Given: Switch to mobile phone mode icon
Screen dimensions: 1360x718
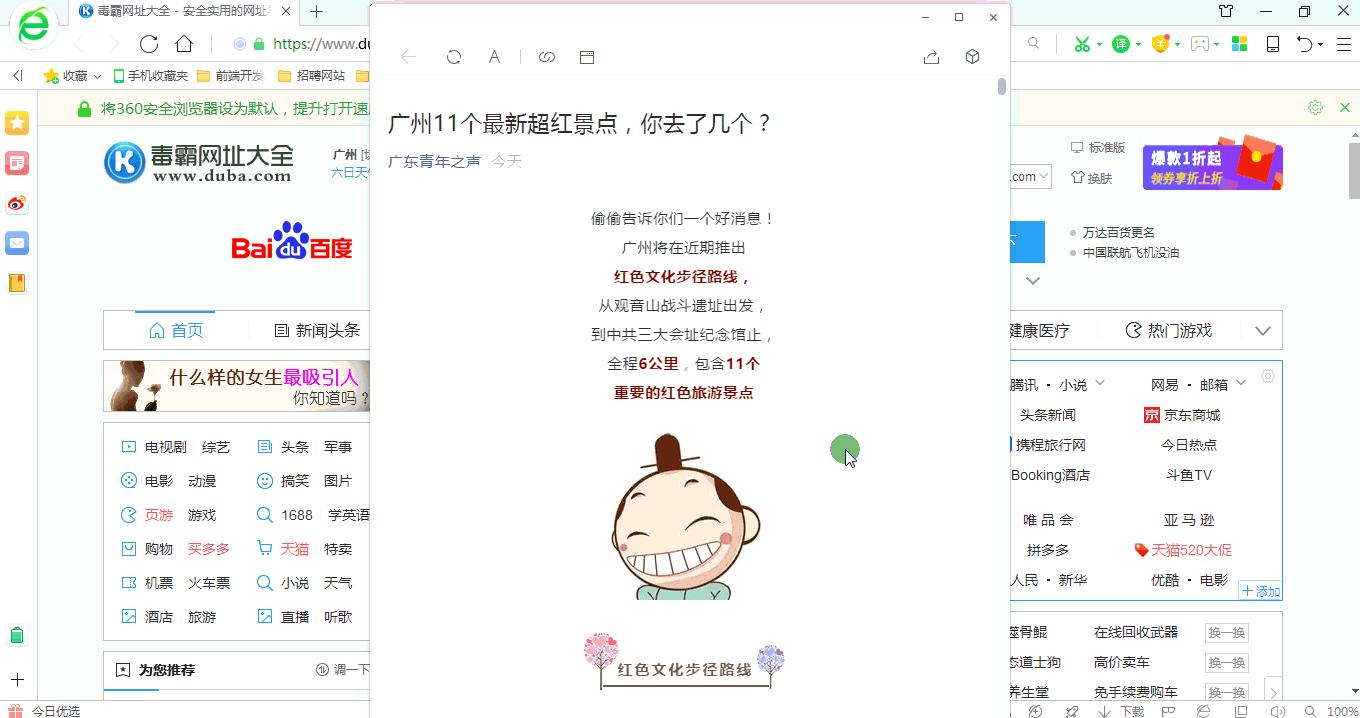Looking at the screenshot, I should tap(1272, 44).
